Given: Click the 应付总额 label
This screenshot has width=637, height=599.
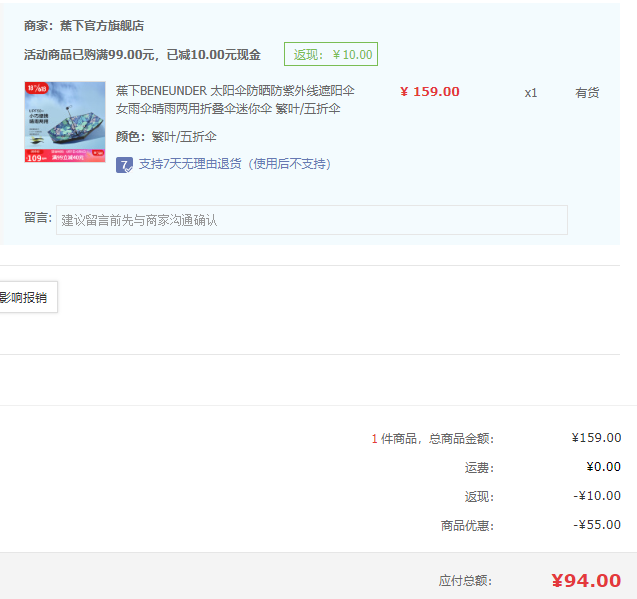Looking at the screenshot, I should click(466, 581).
